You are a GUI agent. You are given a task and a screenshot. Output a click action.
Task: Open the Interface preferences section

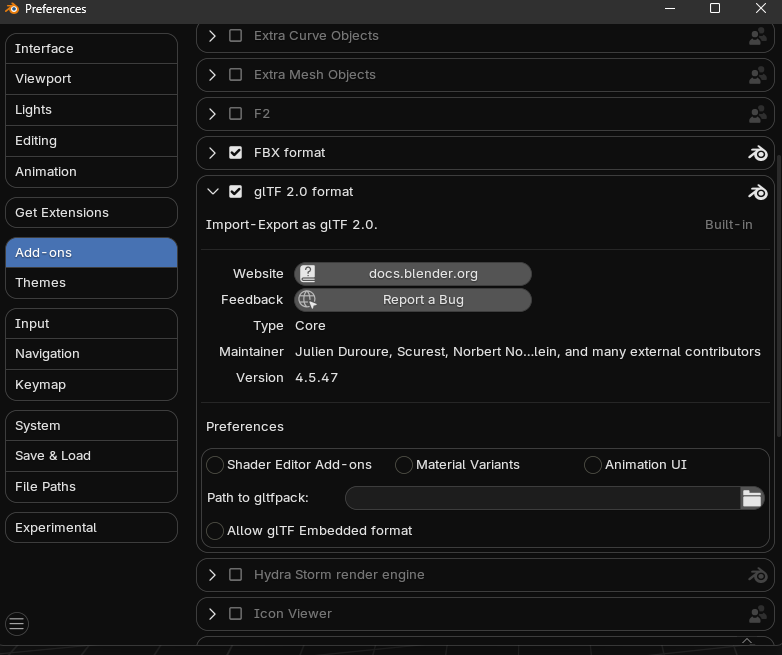[91, 48]
